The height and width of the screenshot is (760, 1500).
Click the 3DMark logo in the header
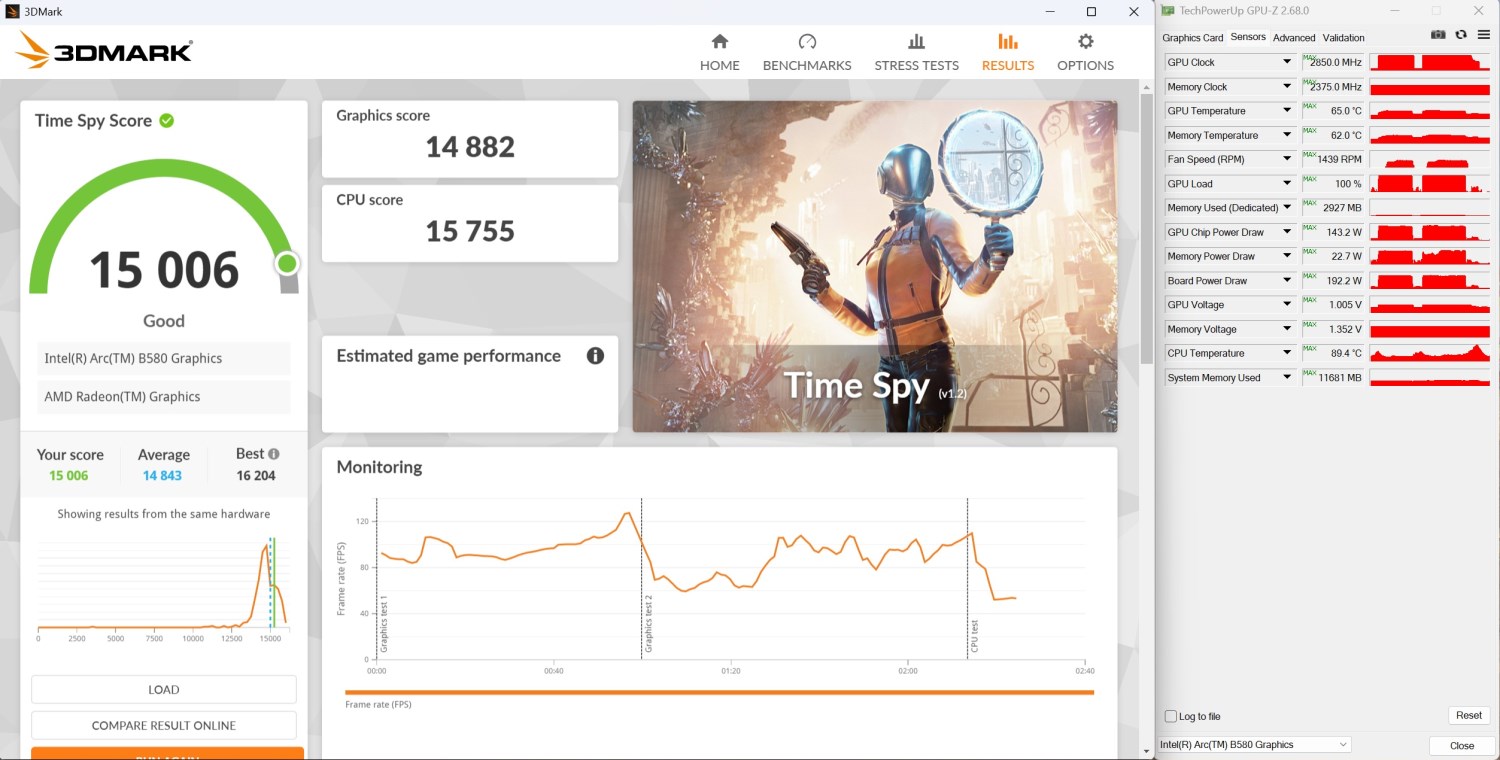coord(104,51)
